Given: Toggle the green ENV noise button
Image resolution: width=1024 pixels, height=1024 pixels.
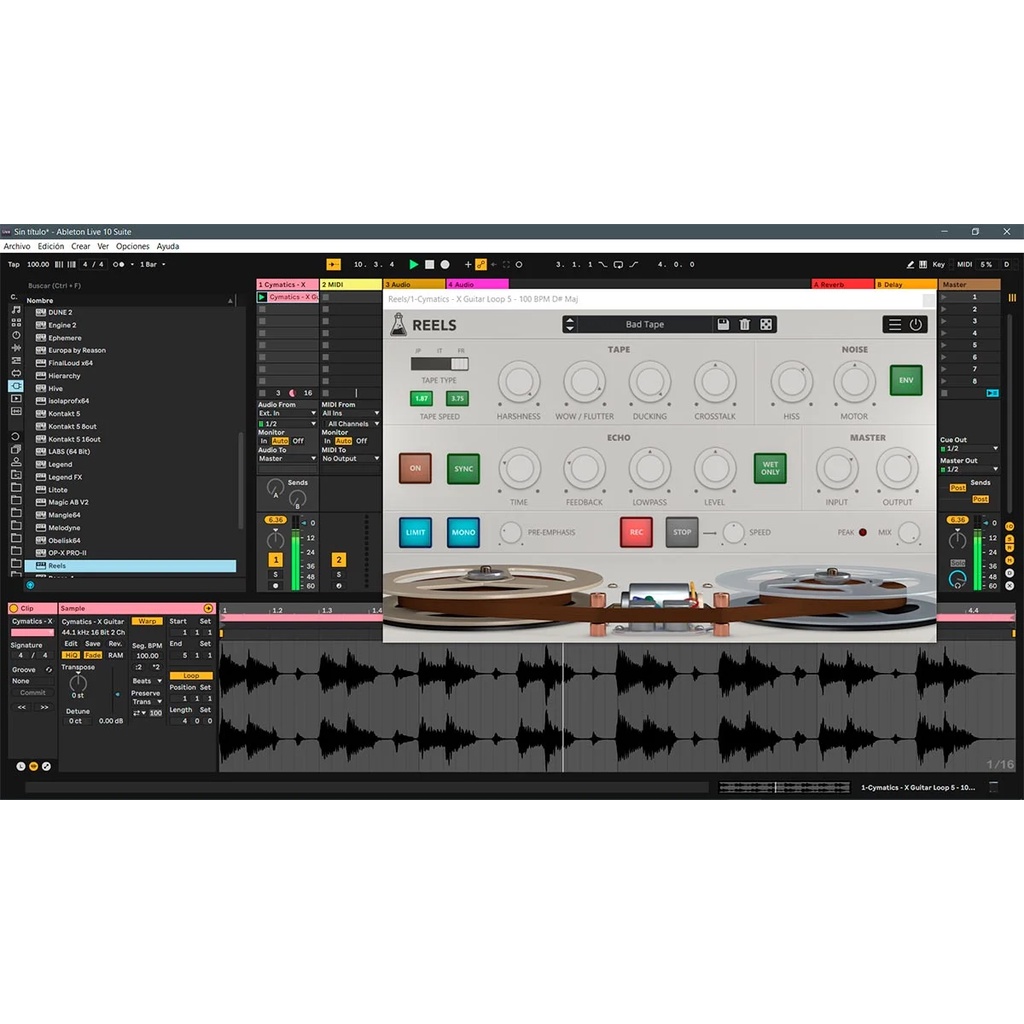Looking at the screenshot, I should (906, 380).
